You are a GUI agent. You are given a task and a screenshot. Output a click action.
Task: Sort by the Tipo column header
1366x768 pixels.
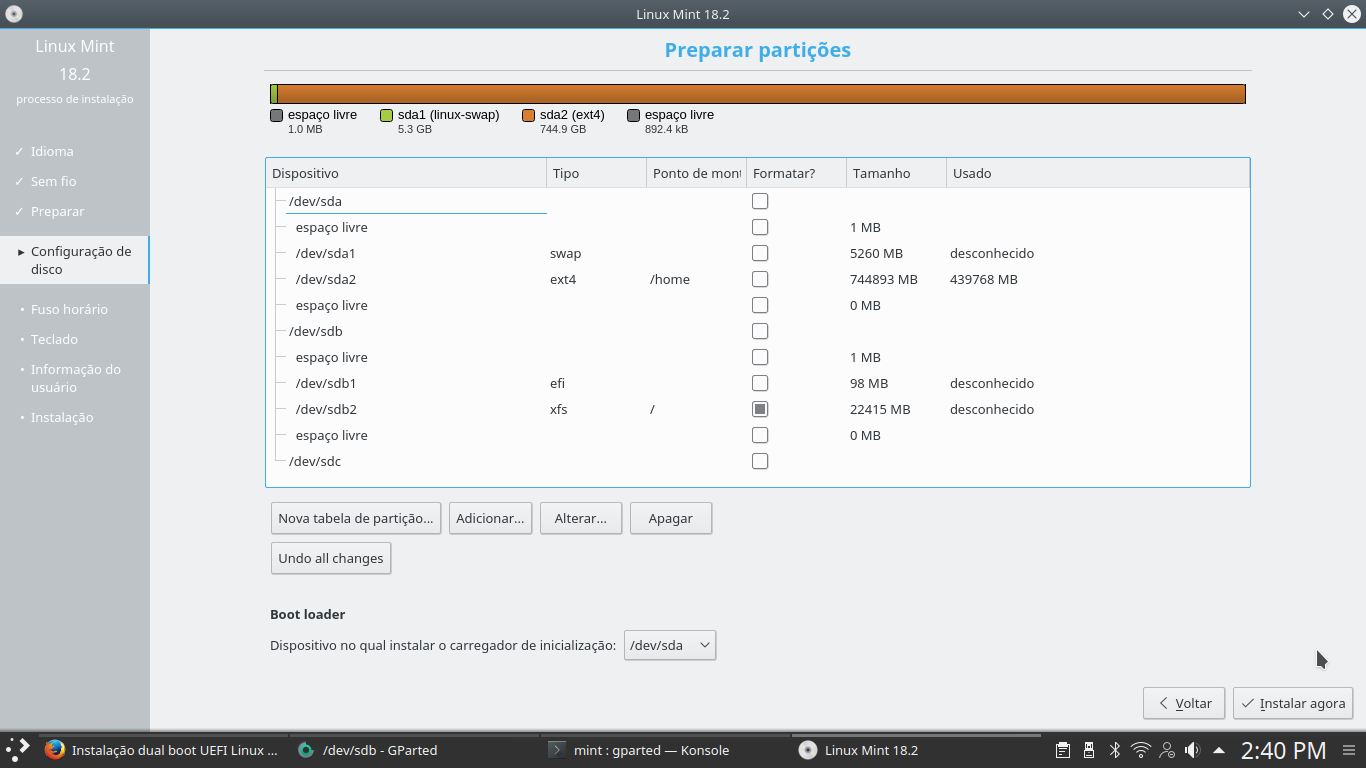point(596,173)
